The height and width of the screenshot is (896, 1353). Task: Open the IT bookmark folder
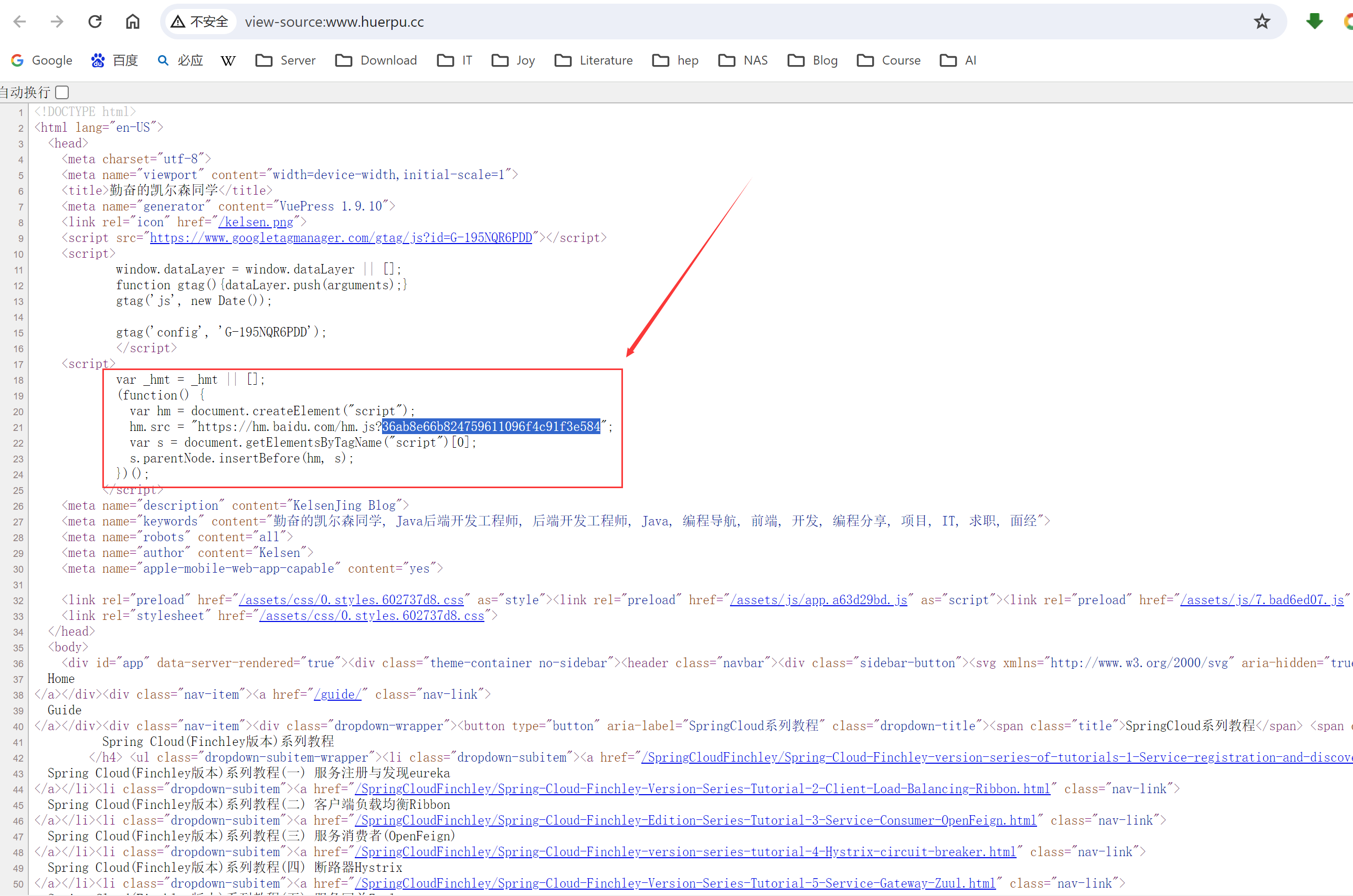coord(455,60)
